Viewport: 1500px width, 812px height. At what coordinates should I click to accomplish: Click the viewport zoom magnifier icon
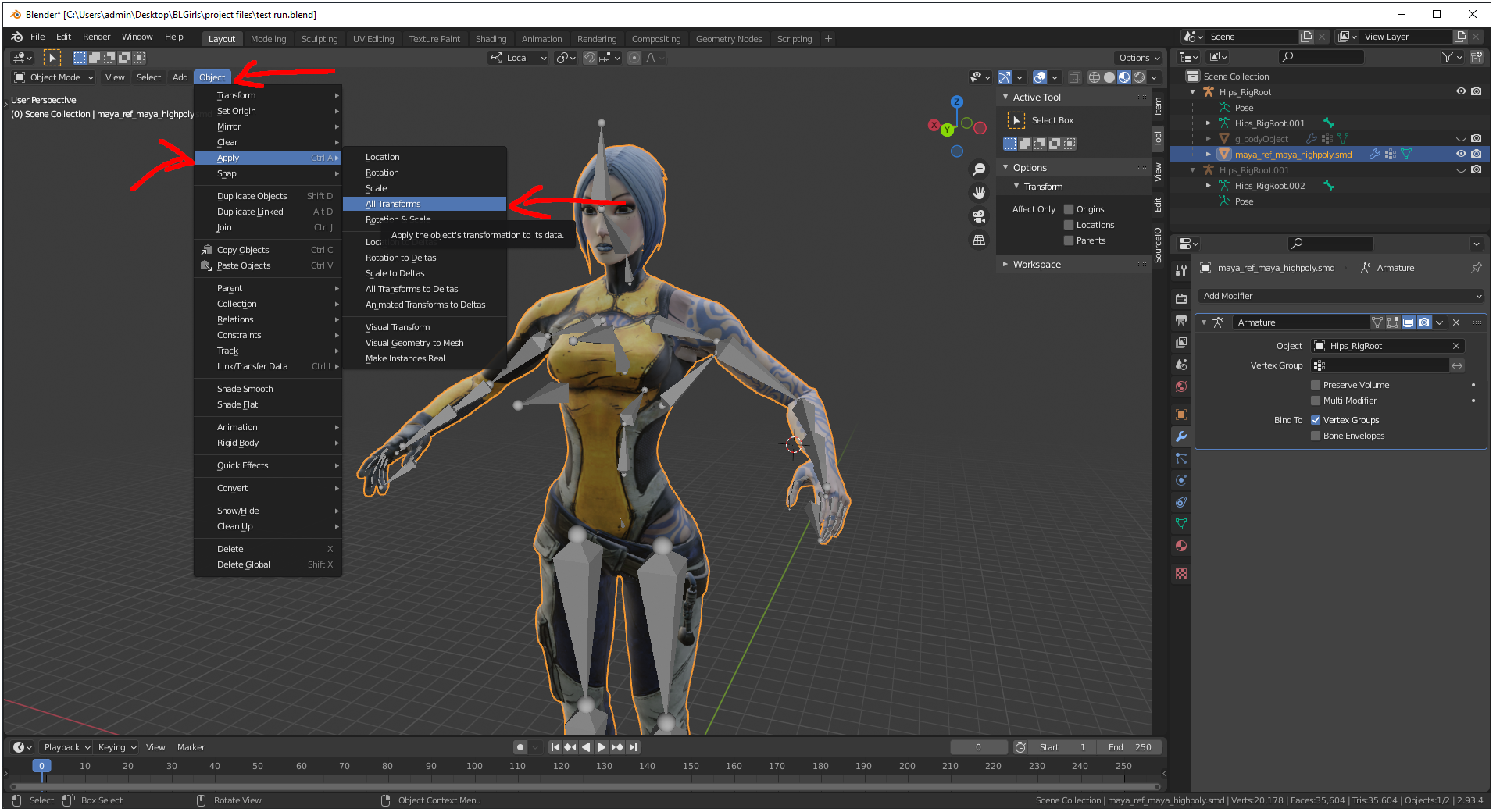(979, 169)
